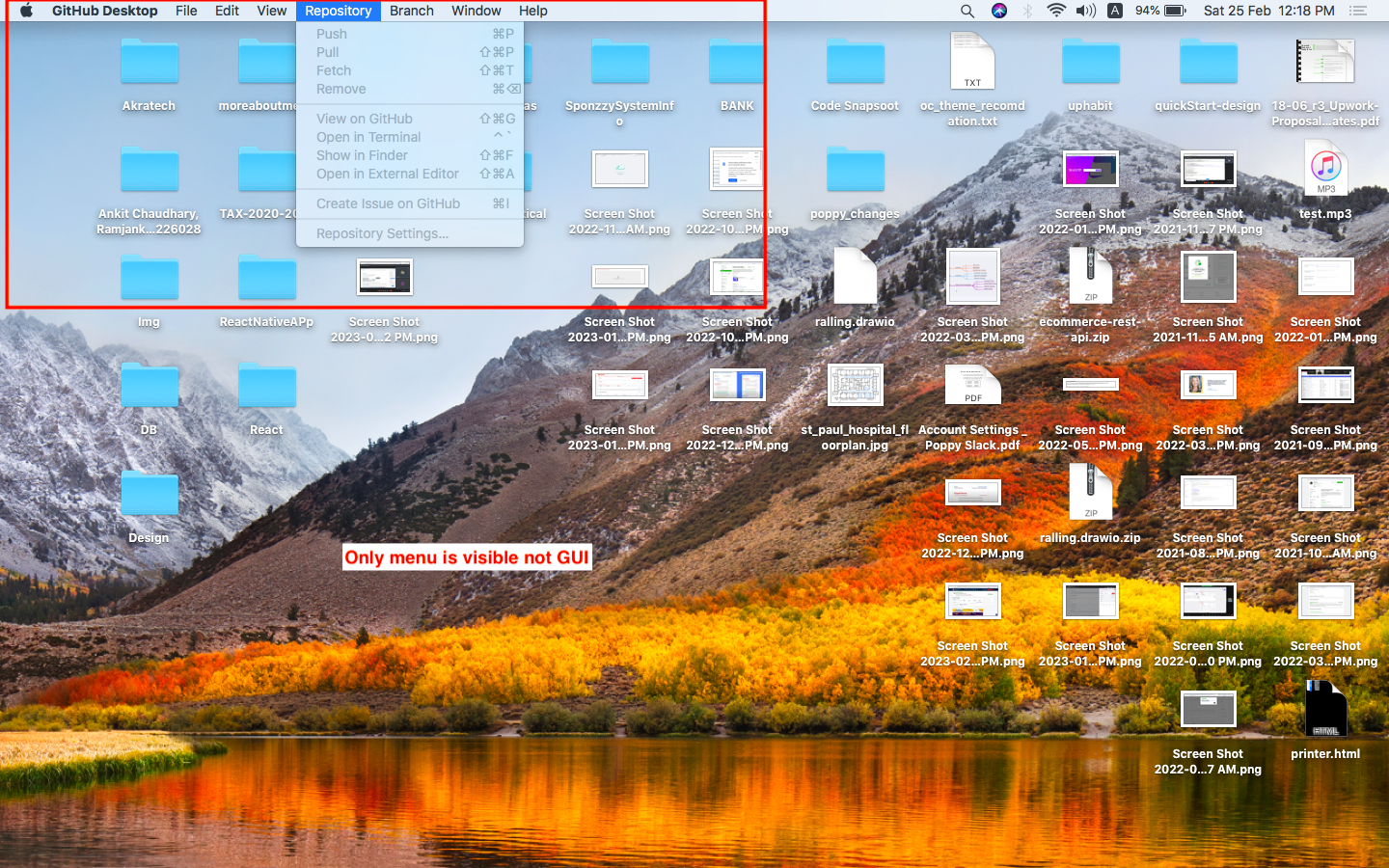This screenshot has width=1389, height=868.
Task: Select the Screen Shot 2022-11...AM.png thumbnail
Action: coord(619,169)
